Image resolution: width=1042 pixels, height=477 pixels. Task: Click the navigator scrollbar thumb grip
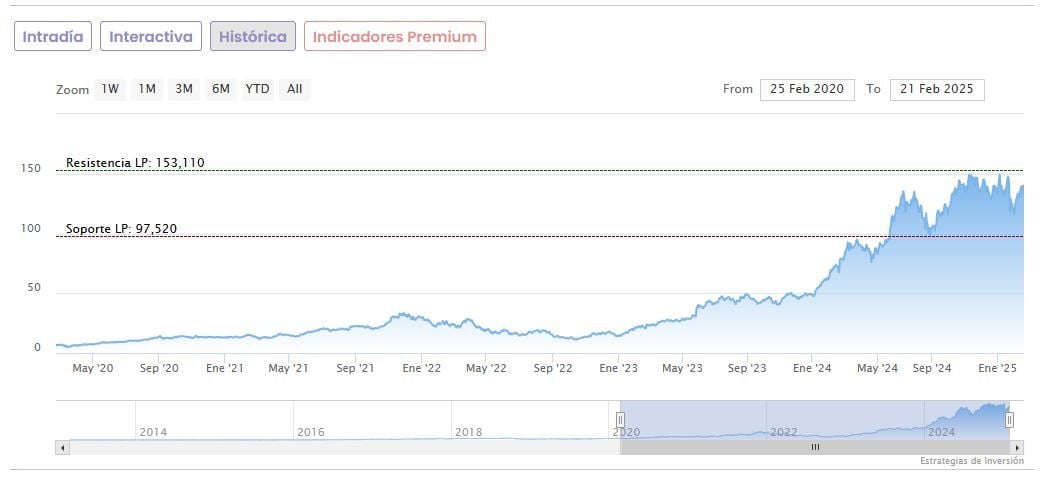coord(815,448)
